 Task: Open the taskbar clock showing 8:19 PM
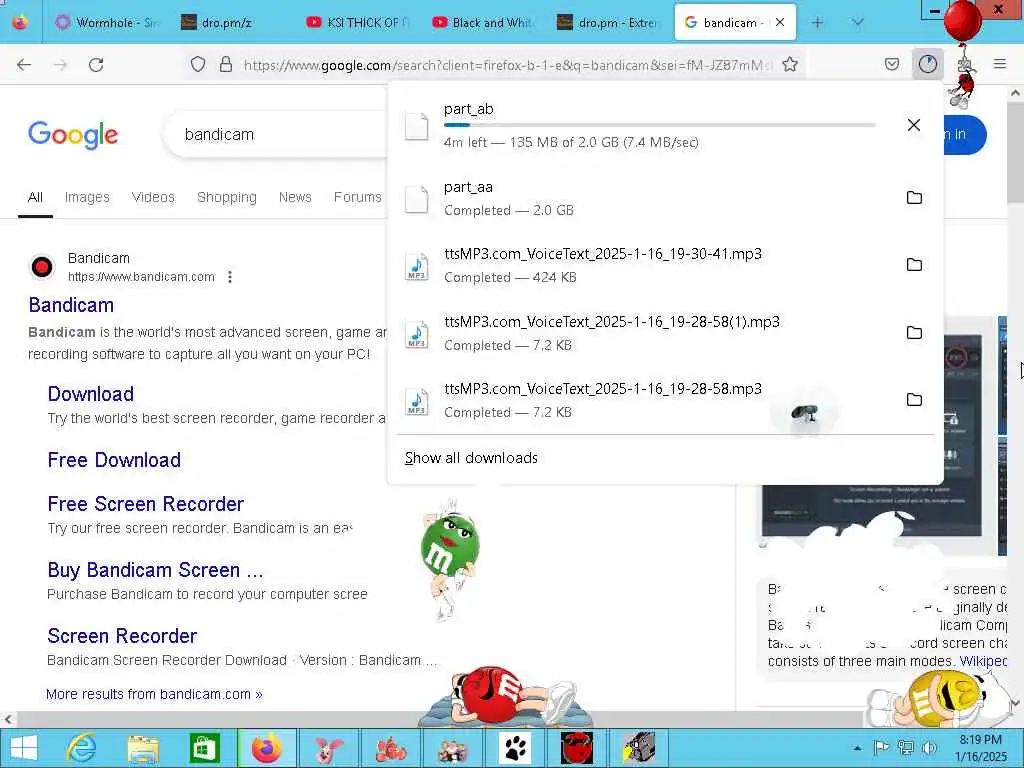(x=980, y=748)
